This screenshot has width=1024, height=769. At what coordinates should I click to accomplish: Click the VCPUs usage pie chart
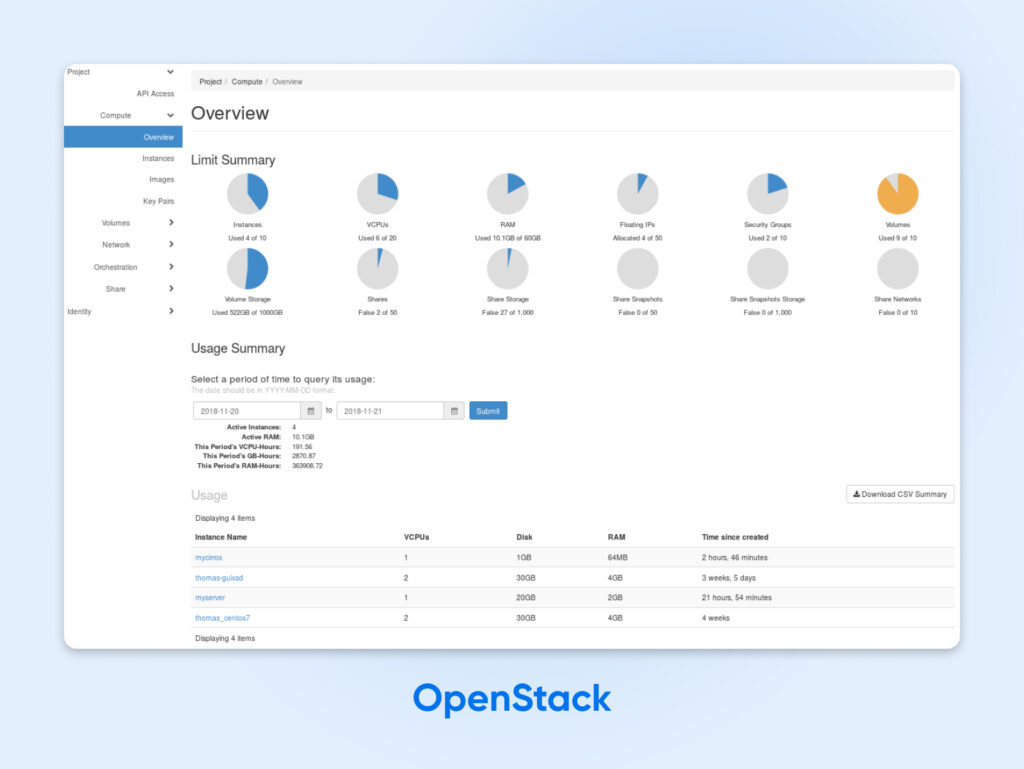click(377, 194)
